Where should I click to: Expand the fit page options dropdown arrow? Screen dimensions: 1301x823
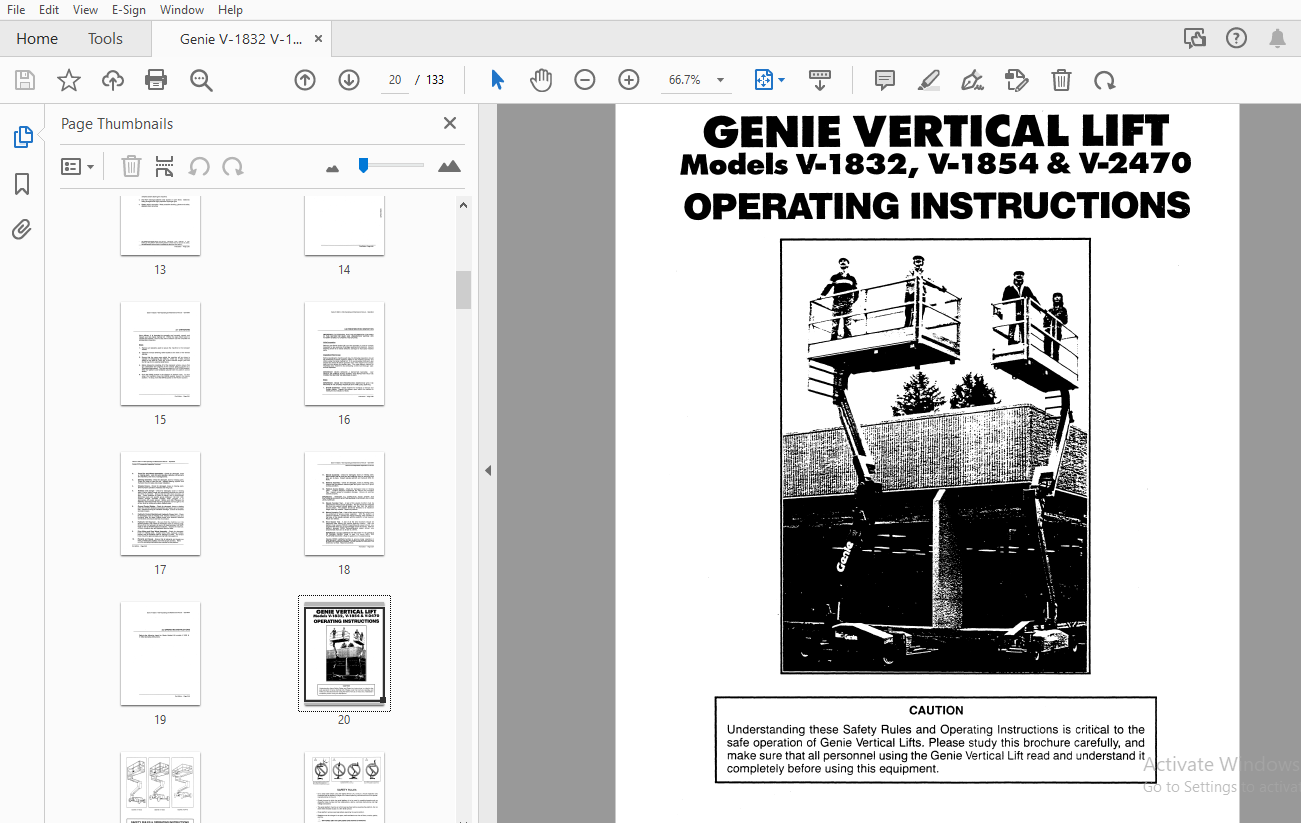click(x=782, y=80)
